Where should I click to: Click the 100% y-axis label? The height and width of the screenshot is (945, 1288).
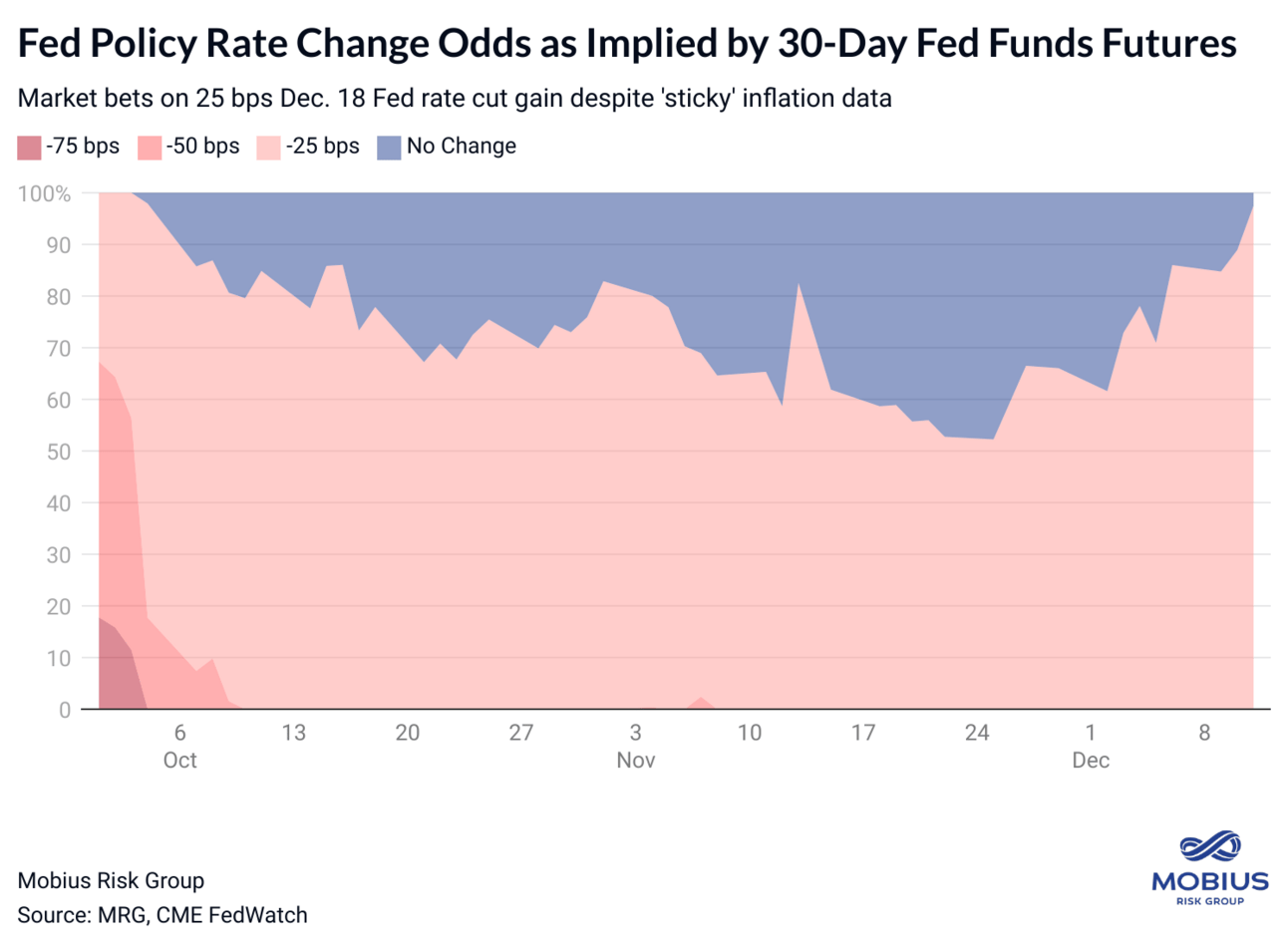click(45, 193)
